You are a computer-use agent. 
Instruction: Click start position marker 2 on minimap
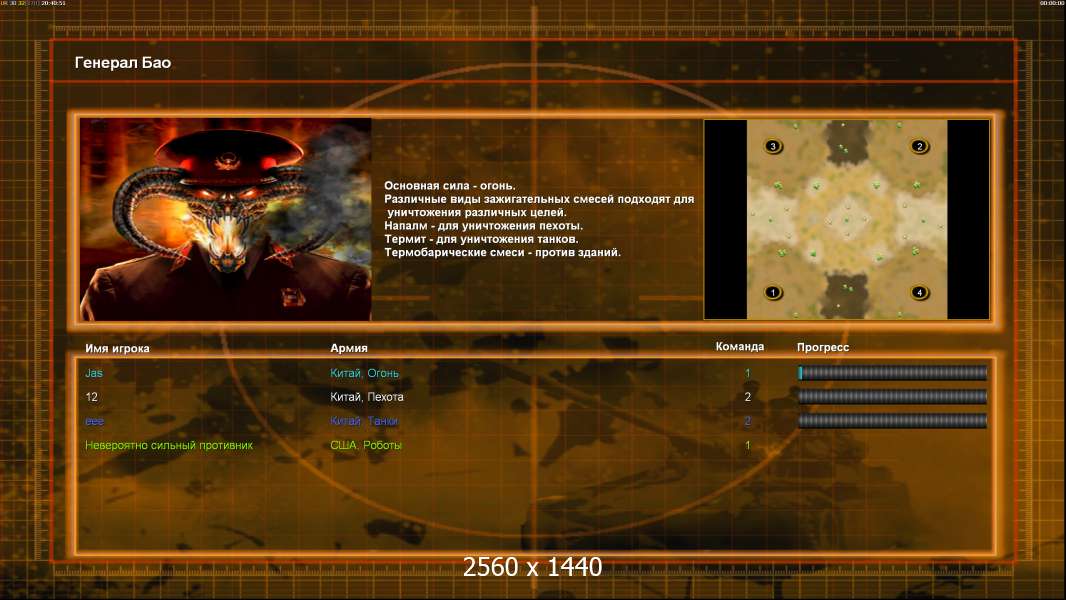pyautogui.click(x=919, y=146)
